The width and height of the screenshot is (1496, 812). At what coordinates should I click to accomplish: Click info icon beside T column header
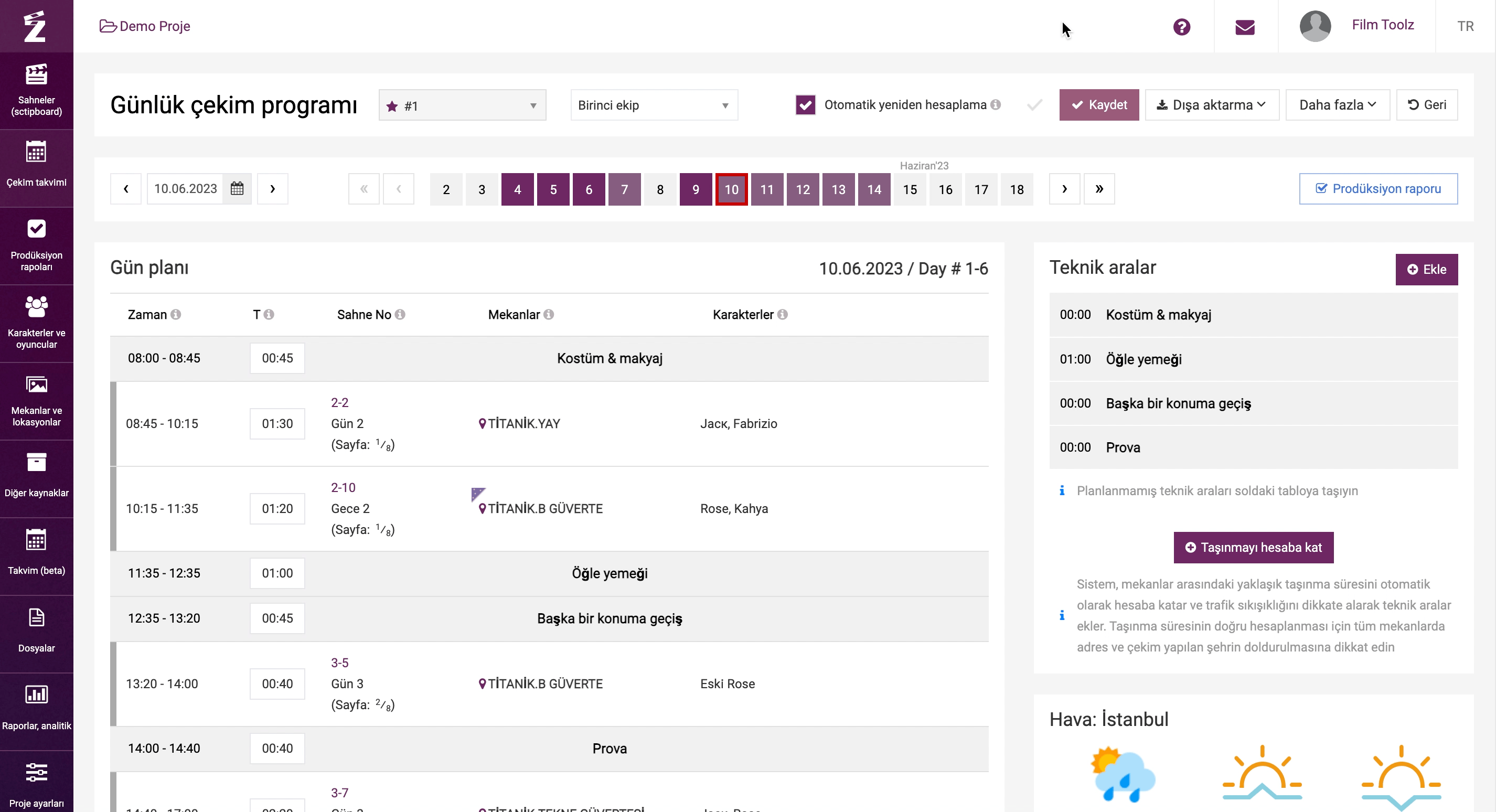(269, 314)
